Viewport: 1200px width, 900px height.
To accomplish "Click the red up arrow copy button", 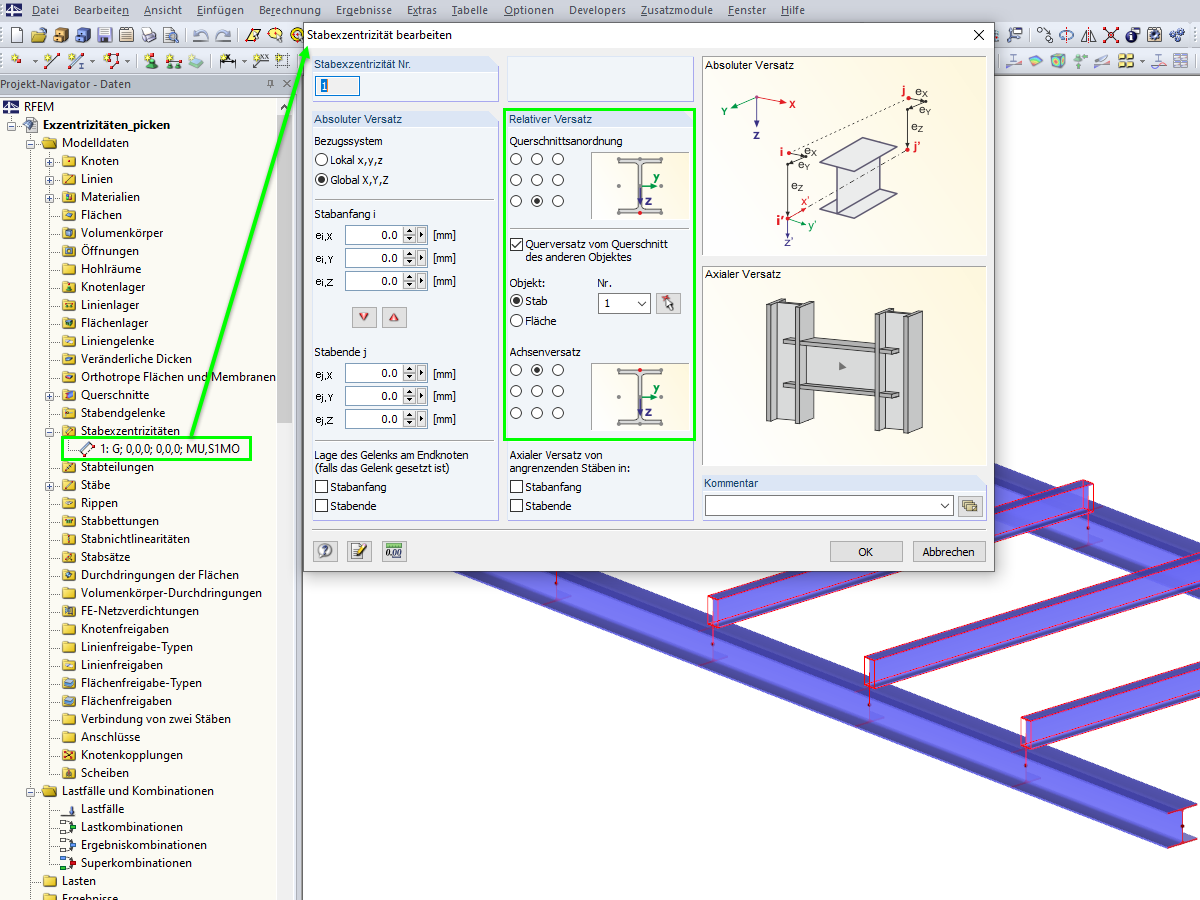I will (394, 317).
